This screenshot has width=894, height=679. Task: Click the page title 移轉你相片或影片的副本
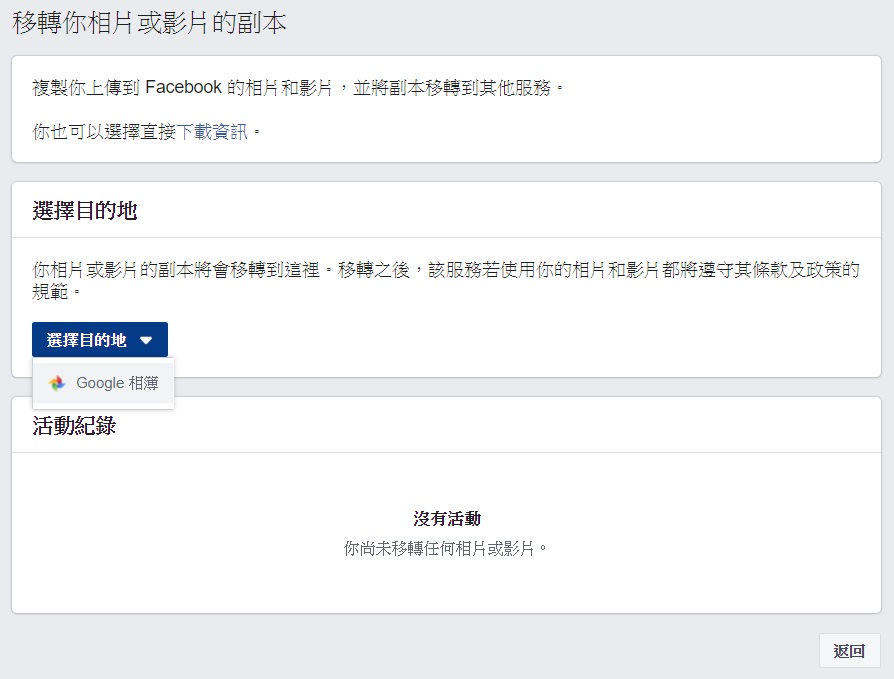(x=149, y=23)
